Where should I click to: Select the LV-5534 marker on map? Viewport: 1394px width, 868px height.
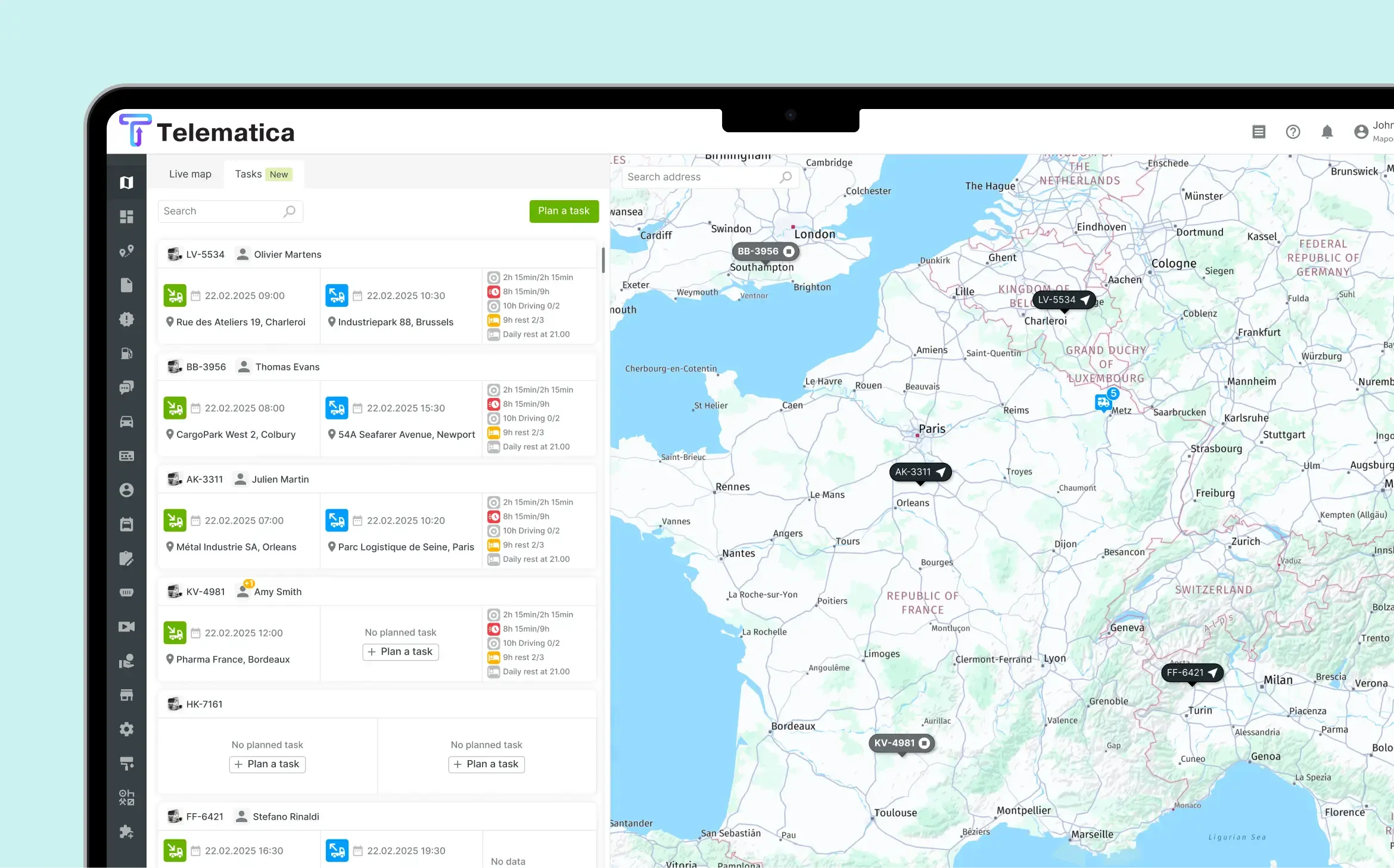coord(1063,300)
